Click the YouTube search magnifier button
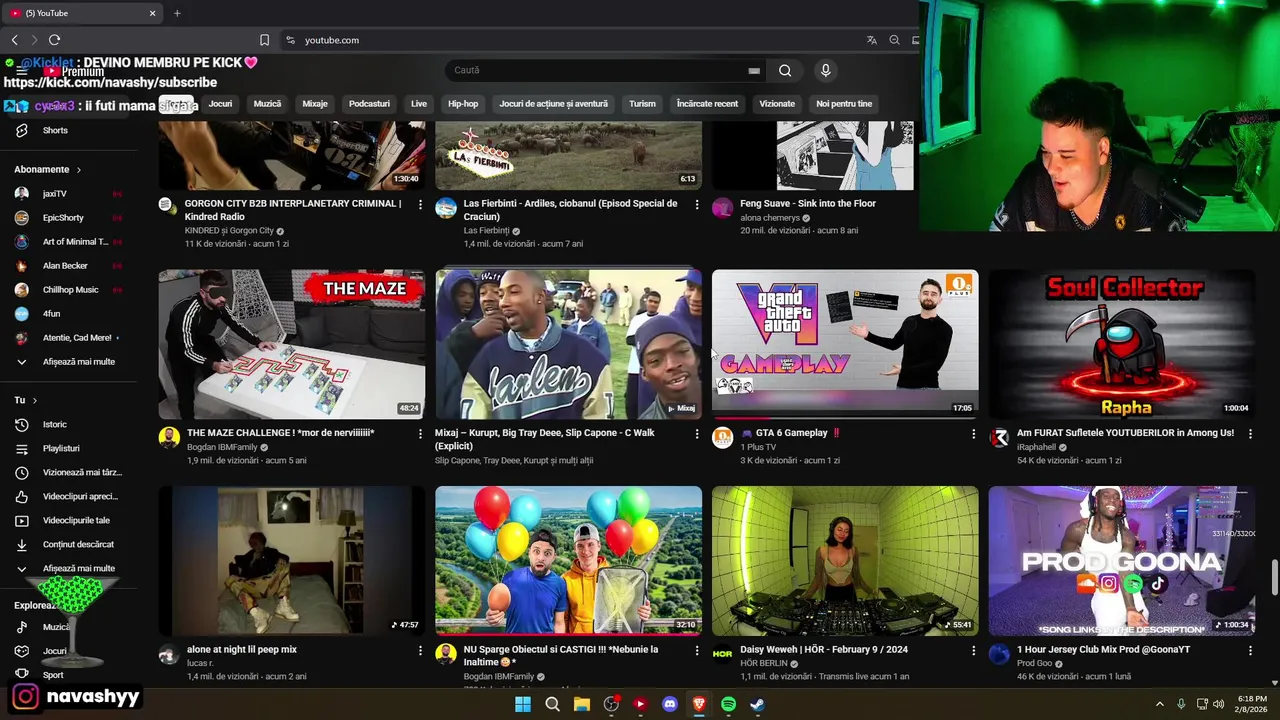This screenshot has width=1280, height=720. point(785,70)
